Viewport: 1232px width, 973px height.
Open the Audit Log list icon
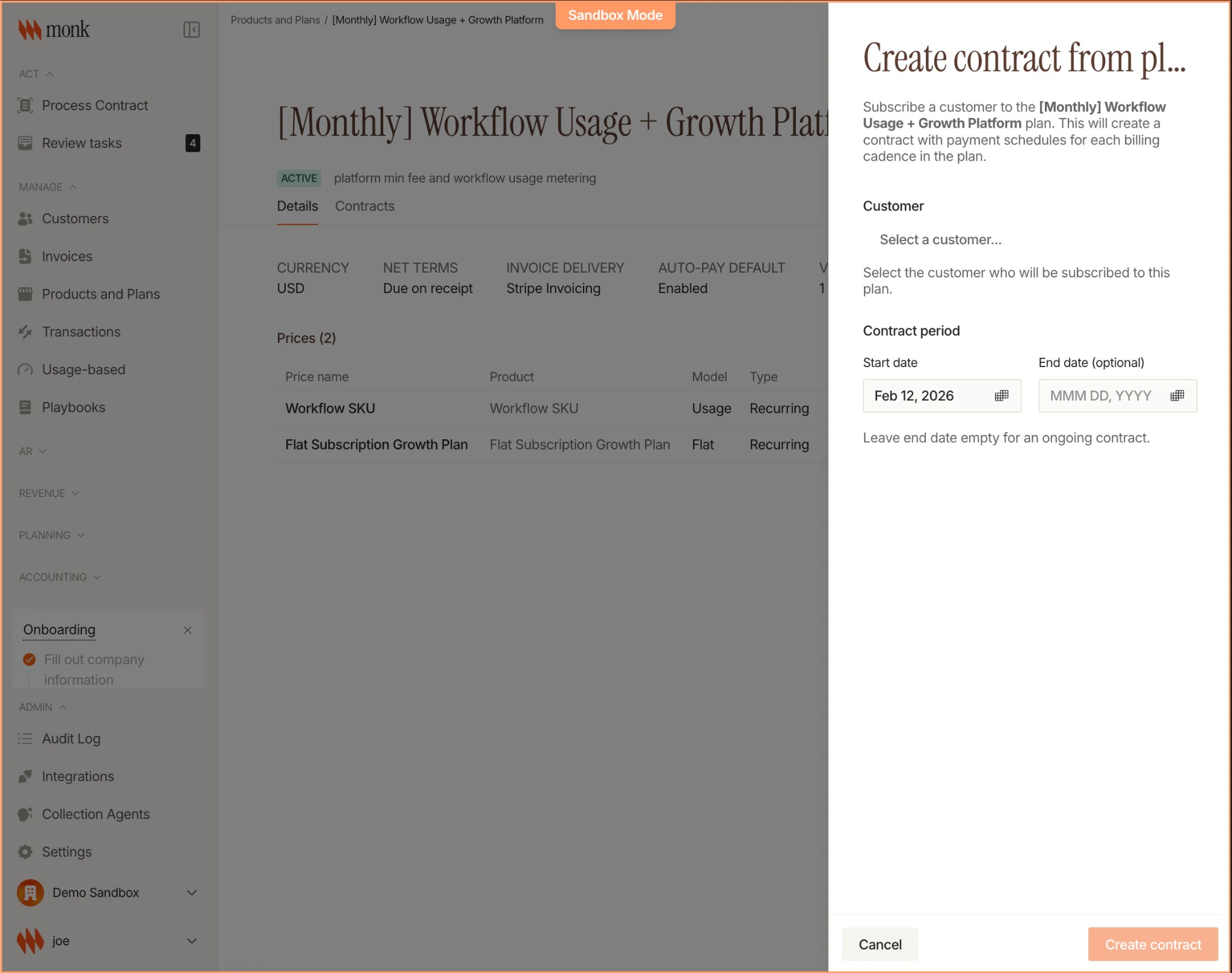(x=25, y=738)
